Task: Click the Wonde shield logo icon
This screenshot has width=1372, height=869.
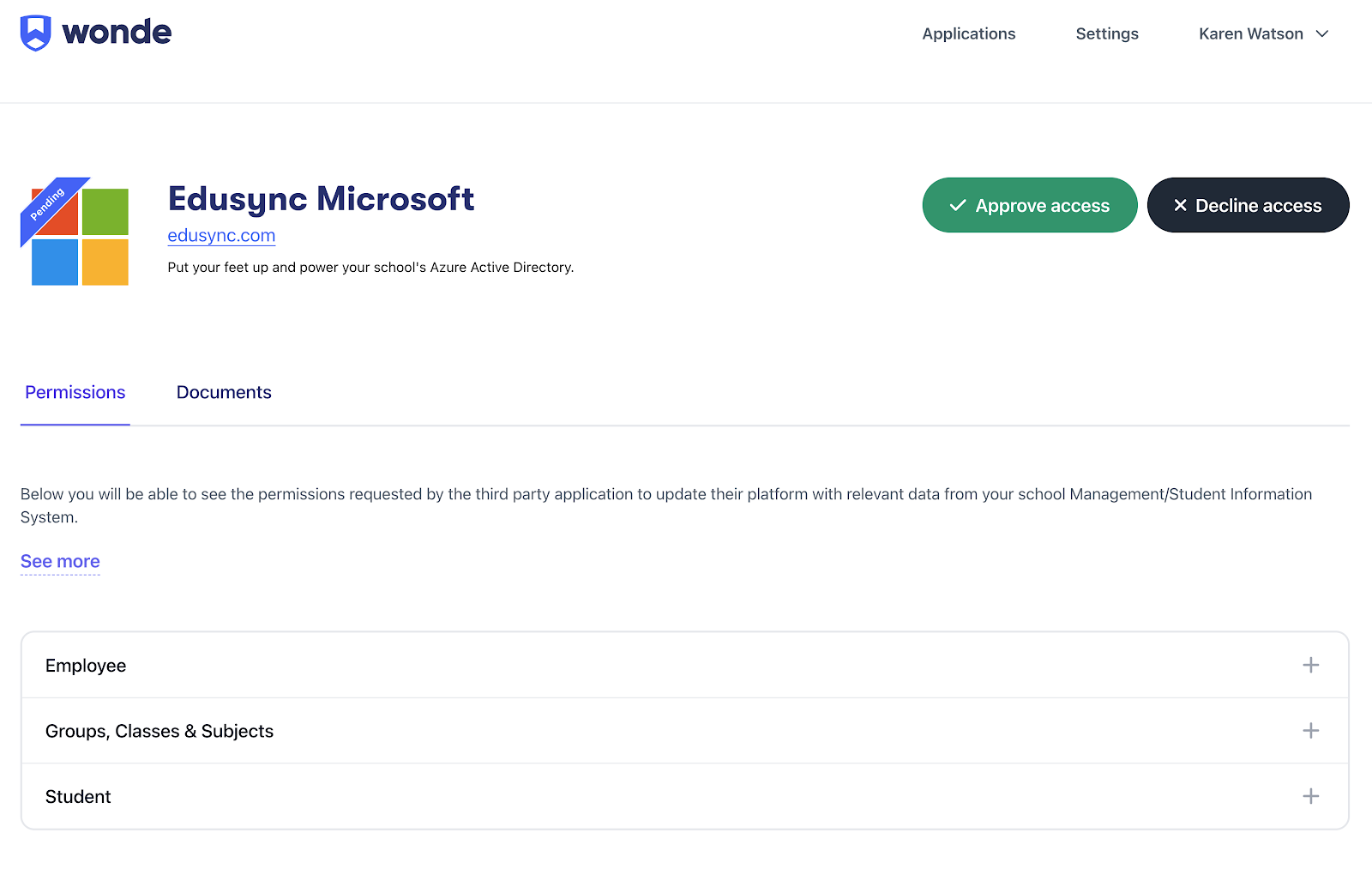Action: [35, 33]
